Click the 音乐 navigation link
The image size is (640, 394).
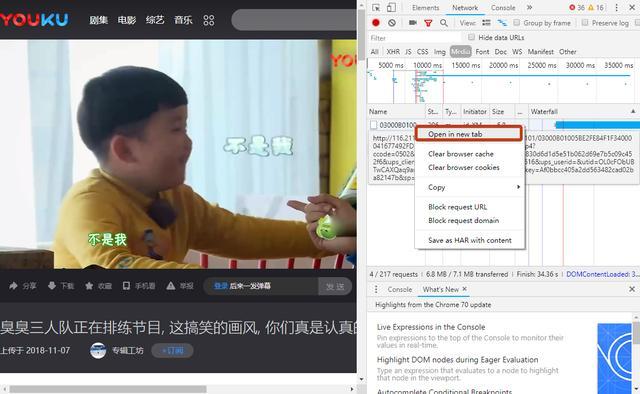183,20
